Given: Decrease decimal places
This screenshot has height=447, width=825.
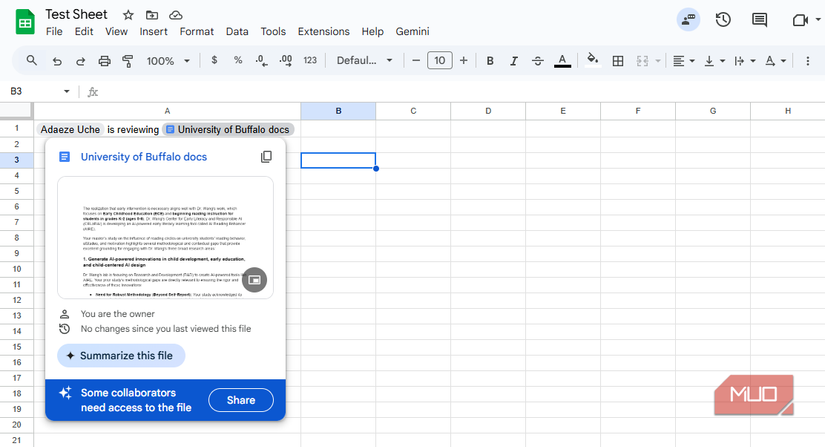Looking at the screenshot, I should (261, 60).
